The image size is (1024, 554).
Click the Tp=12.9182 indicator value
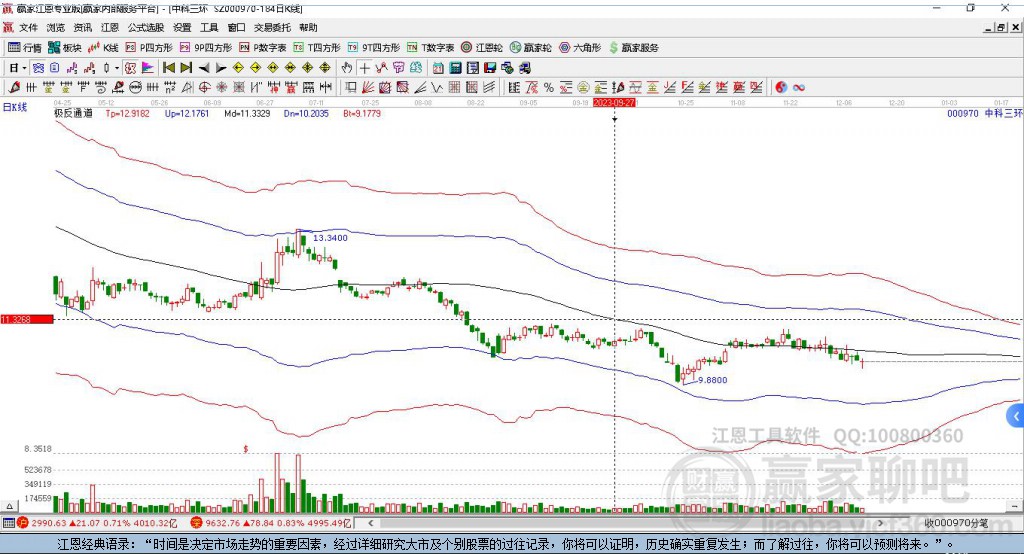tap(127, 113)
